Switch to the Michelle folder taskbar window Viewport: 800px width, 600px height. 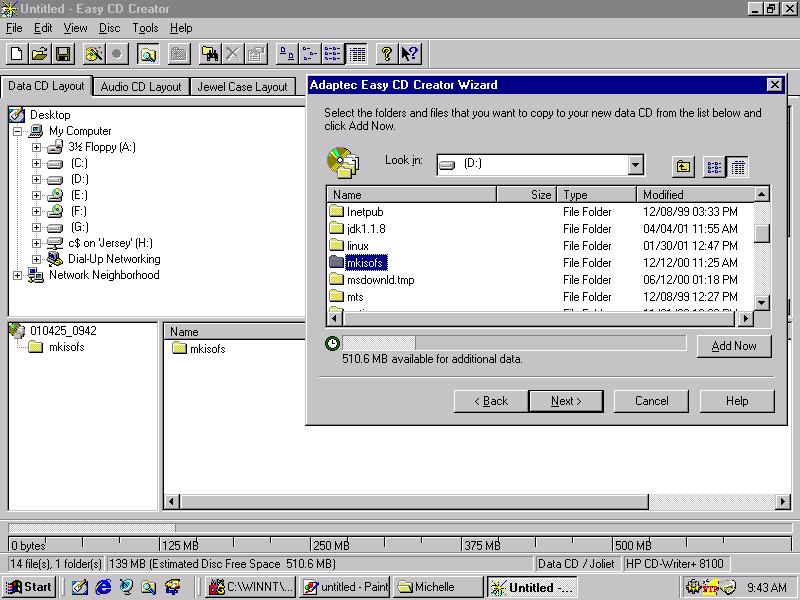point(438,587)
